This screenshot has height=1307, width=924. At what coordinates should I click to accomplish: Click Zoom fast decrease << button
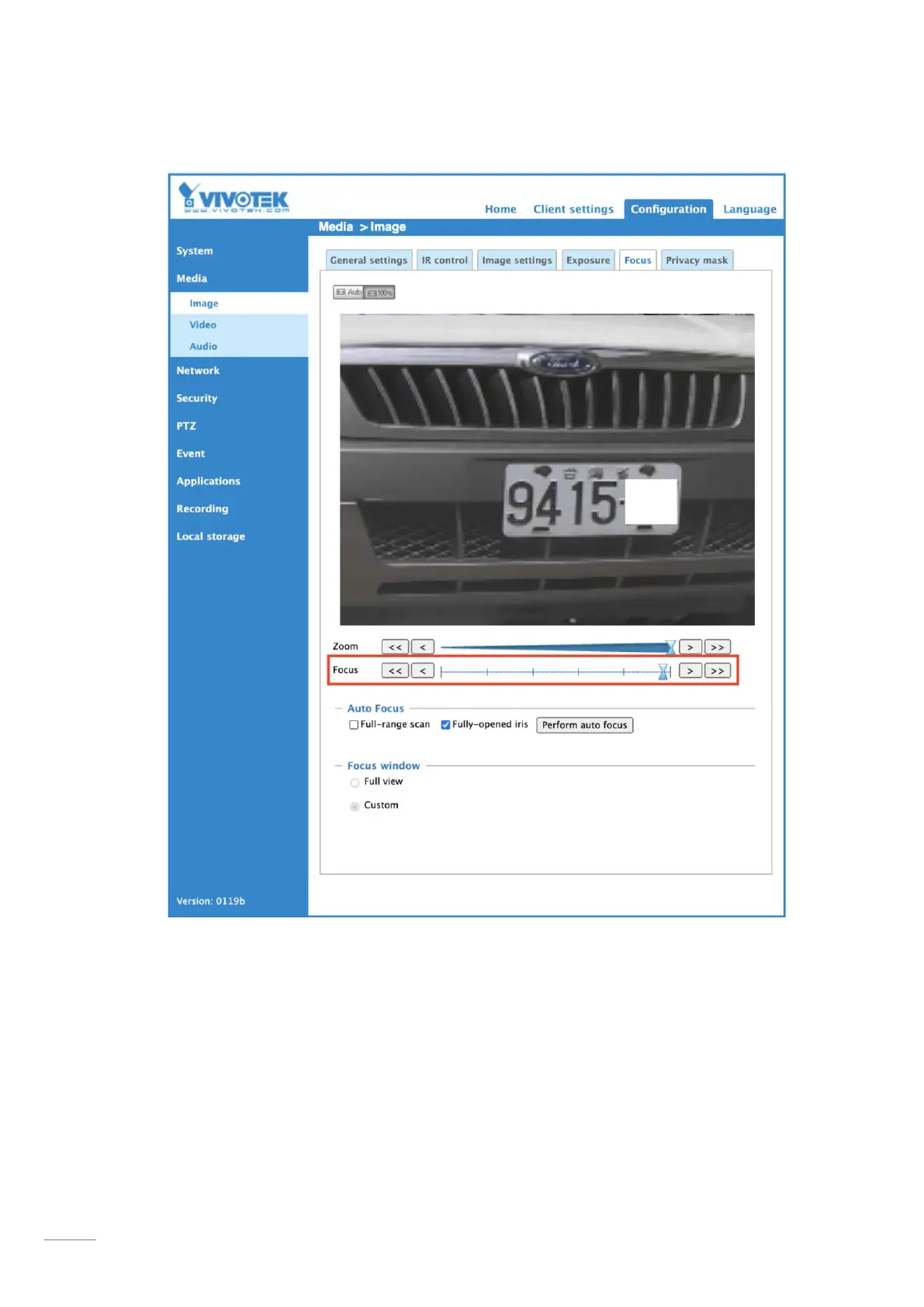395,647
